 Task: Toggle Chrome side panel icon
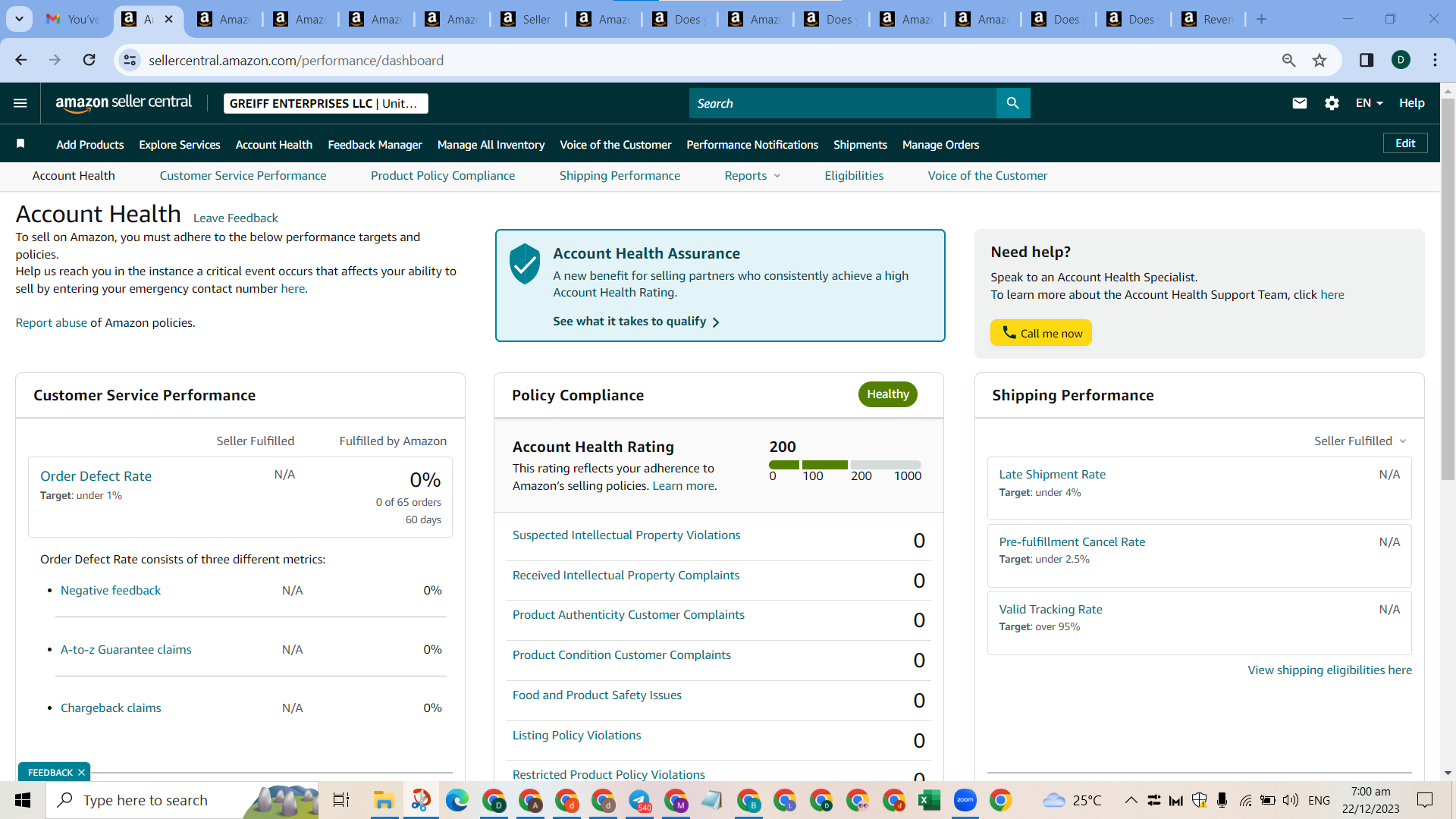pyautogui.click(x=1367, y=60)
